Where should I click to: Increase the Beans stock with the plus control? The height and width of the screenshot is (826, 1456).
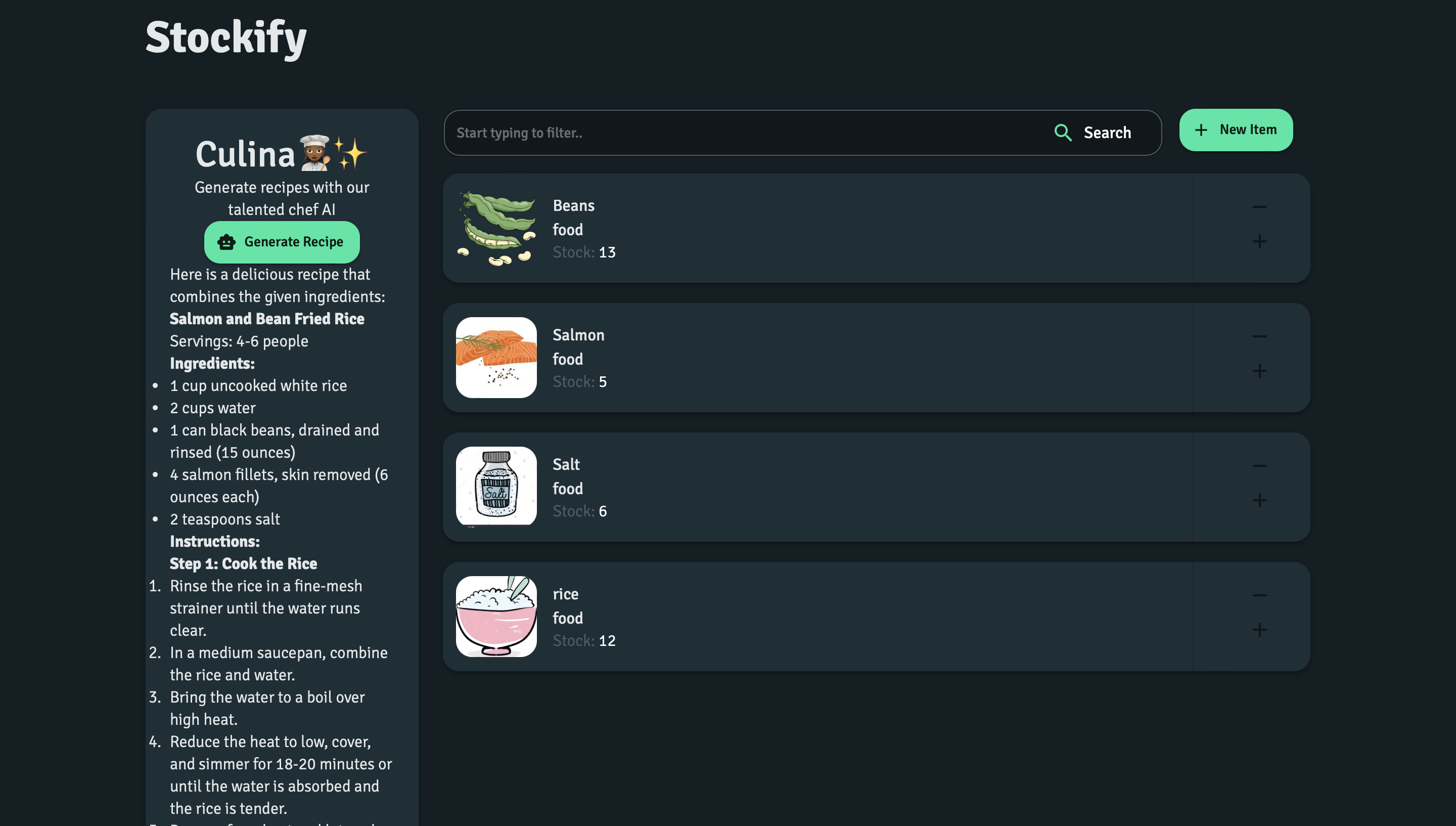tap(1260, 241)
